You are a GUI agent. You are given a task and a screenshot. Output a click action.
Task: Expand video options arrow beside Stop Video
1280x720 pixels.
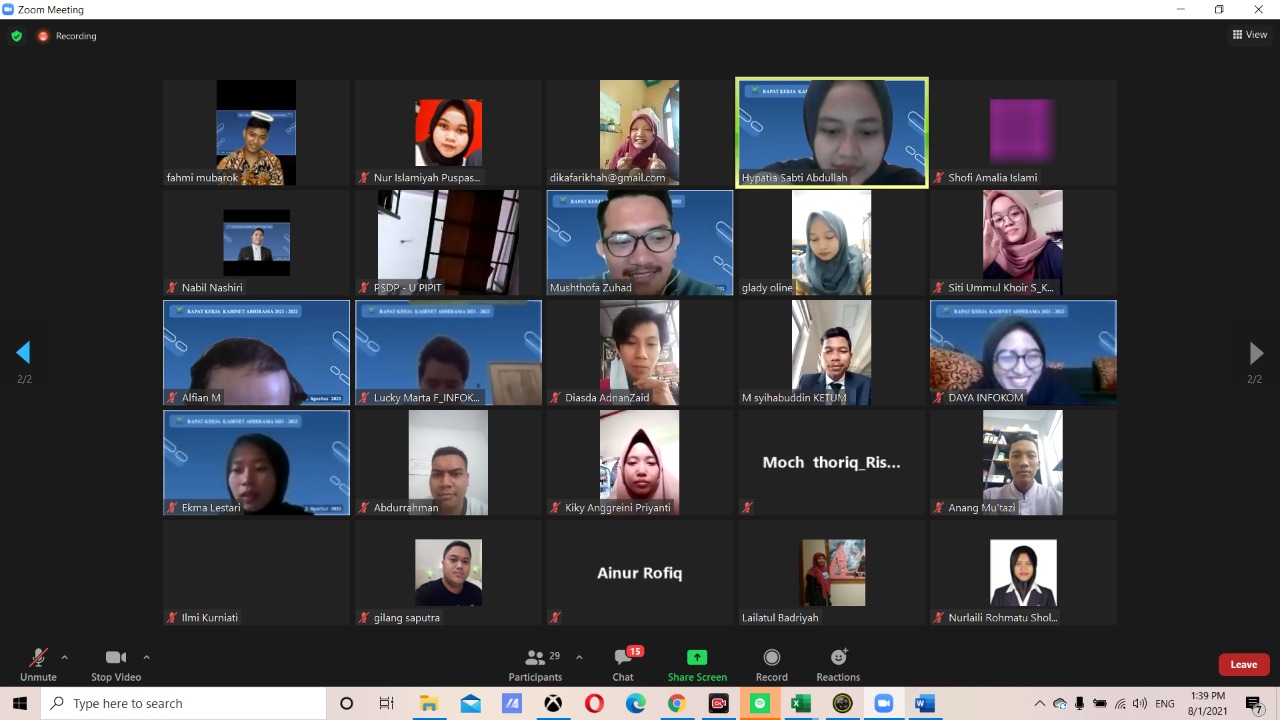146,657
